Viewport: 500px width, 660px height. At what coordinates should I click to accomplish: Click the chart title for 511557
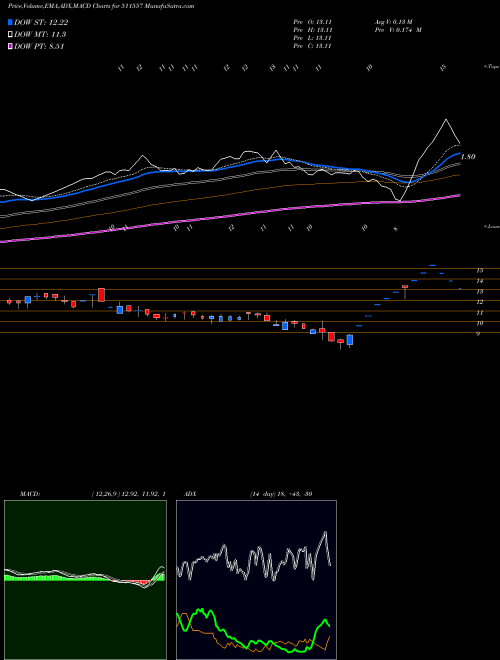click(101, 6)
